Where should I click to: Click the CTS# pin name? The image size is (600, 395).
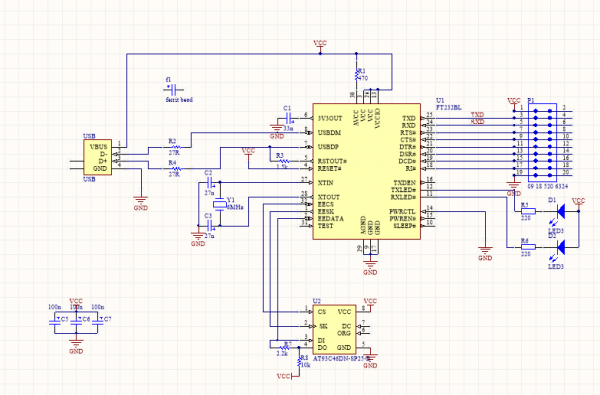[408, 140]
